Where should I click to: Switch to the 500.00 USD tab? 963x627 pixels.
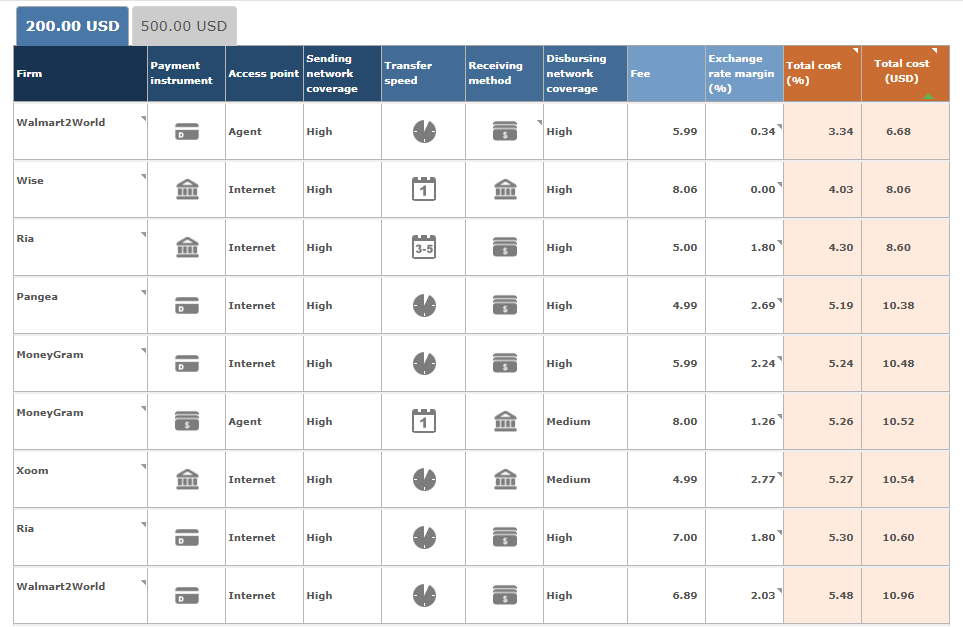(184, 26)
